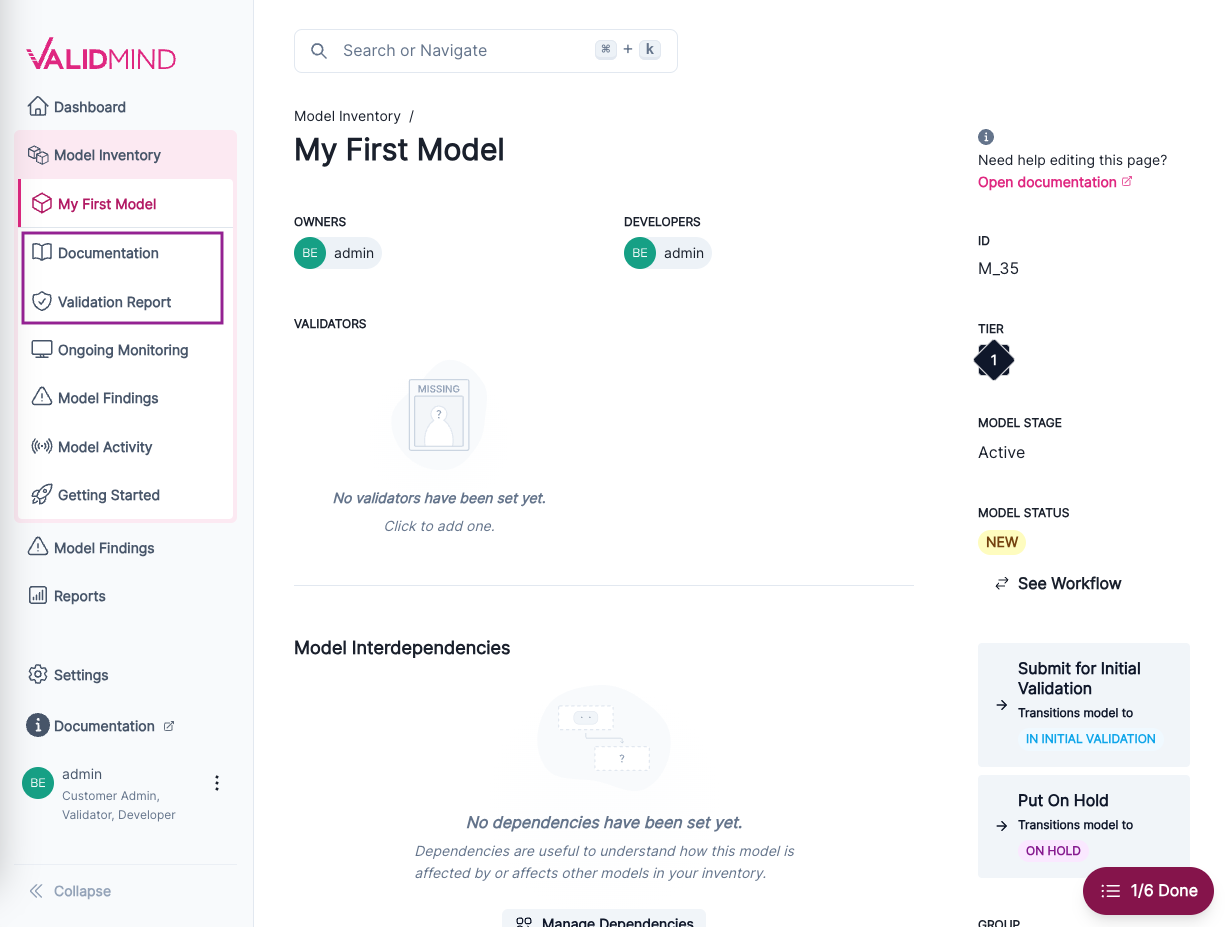This screenshot has width=1225, height=927.
Task: Open the Validation Report section
Action: 114,301
